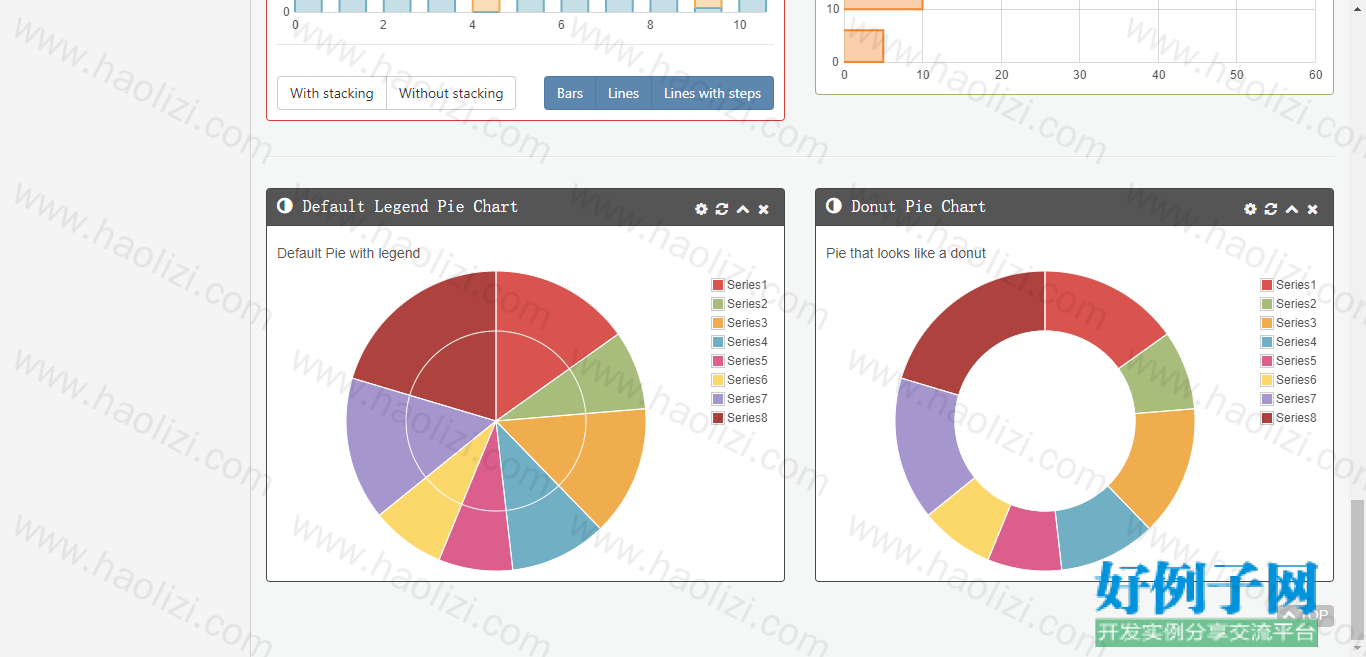Close the Donut Pie Chart widget
This screenshot has height=657, width=1366.
coord(1313,209)
